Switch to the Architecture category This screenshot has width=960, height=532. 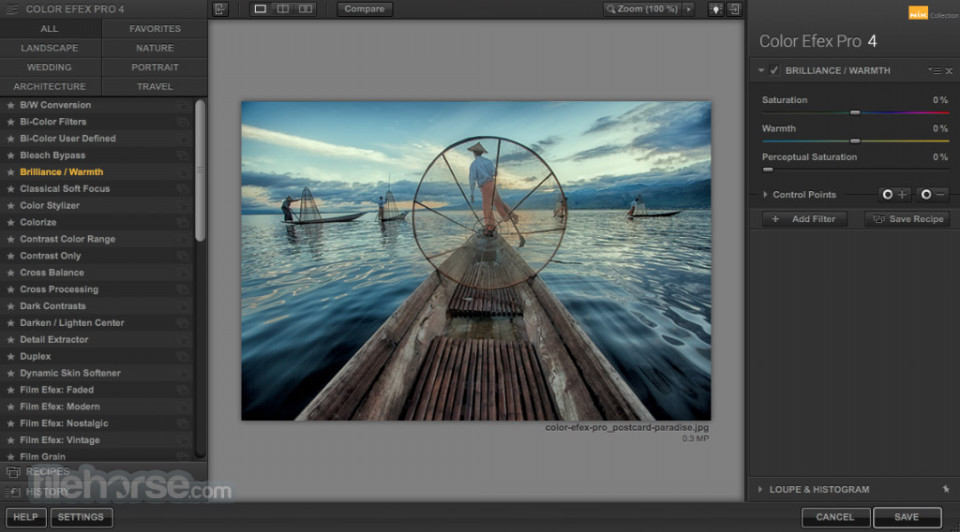(x=50, y=86)
